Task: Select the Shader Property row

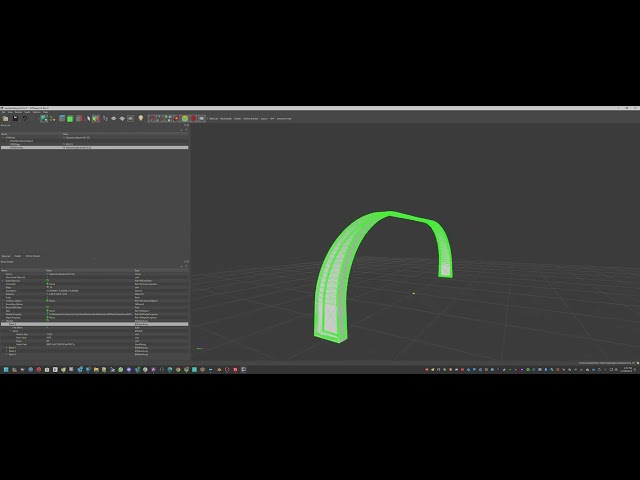Action: (94, 314)
